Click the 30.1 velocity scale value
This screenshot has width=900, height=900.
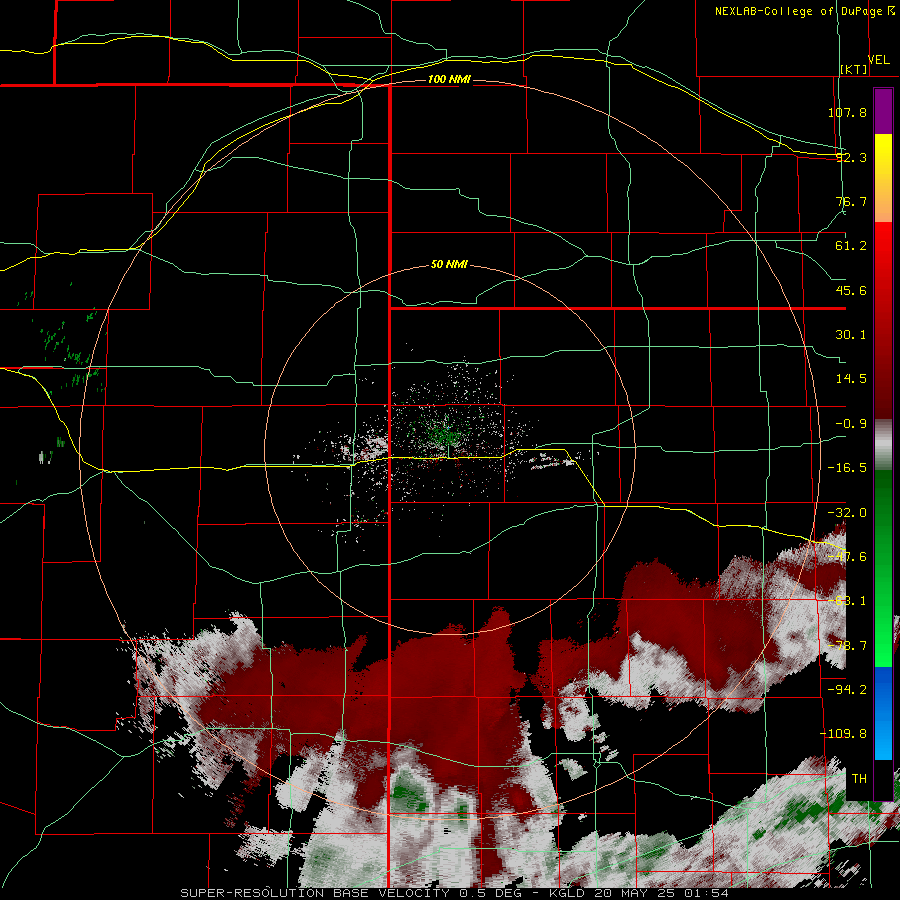(851, 335)
